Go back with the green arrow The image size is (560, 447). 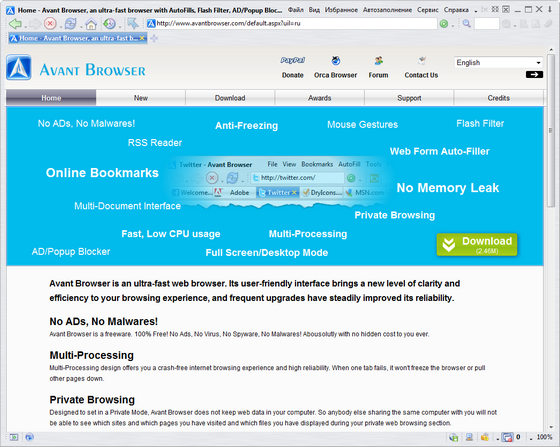(x=15, y=24)
